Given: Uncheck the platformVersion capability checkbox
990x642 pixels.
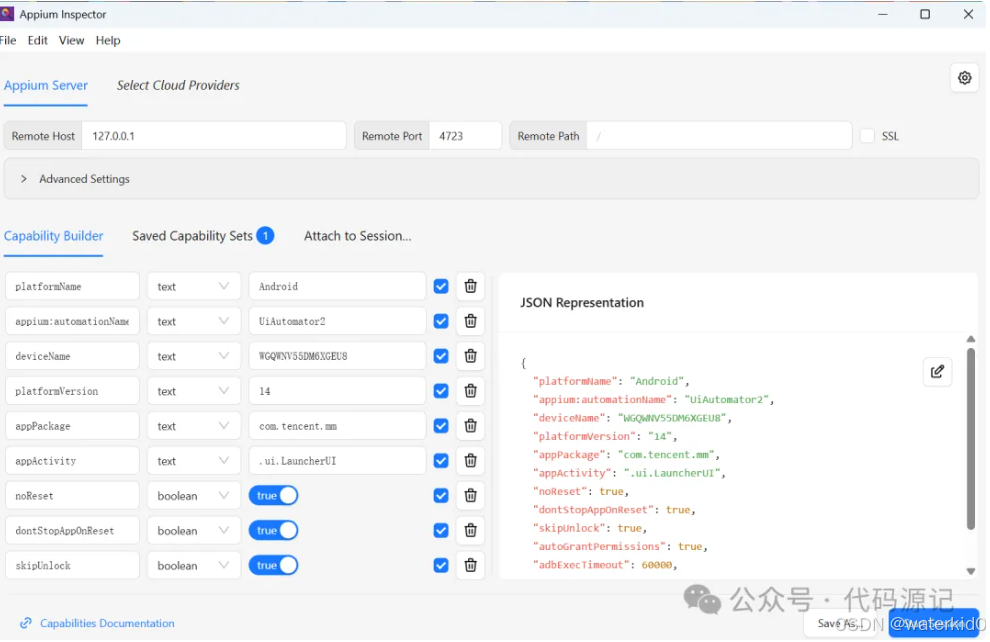Looking at the screenshot, I should (x=442, y=392).
